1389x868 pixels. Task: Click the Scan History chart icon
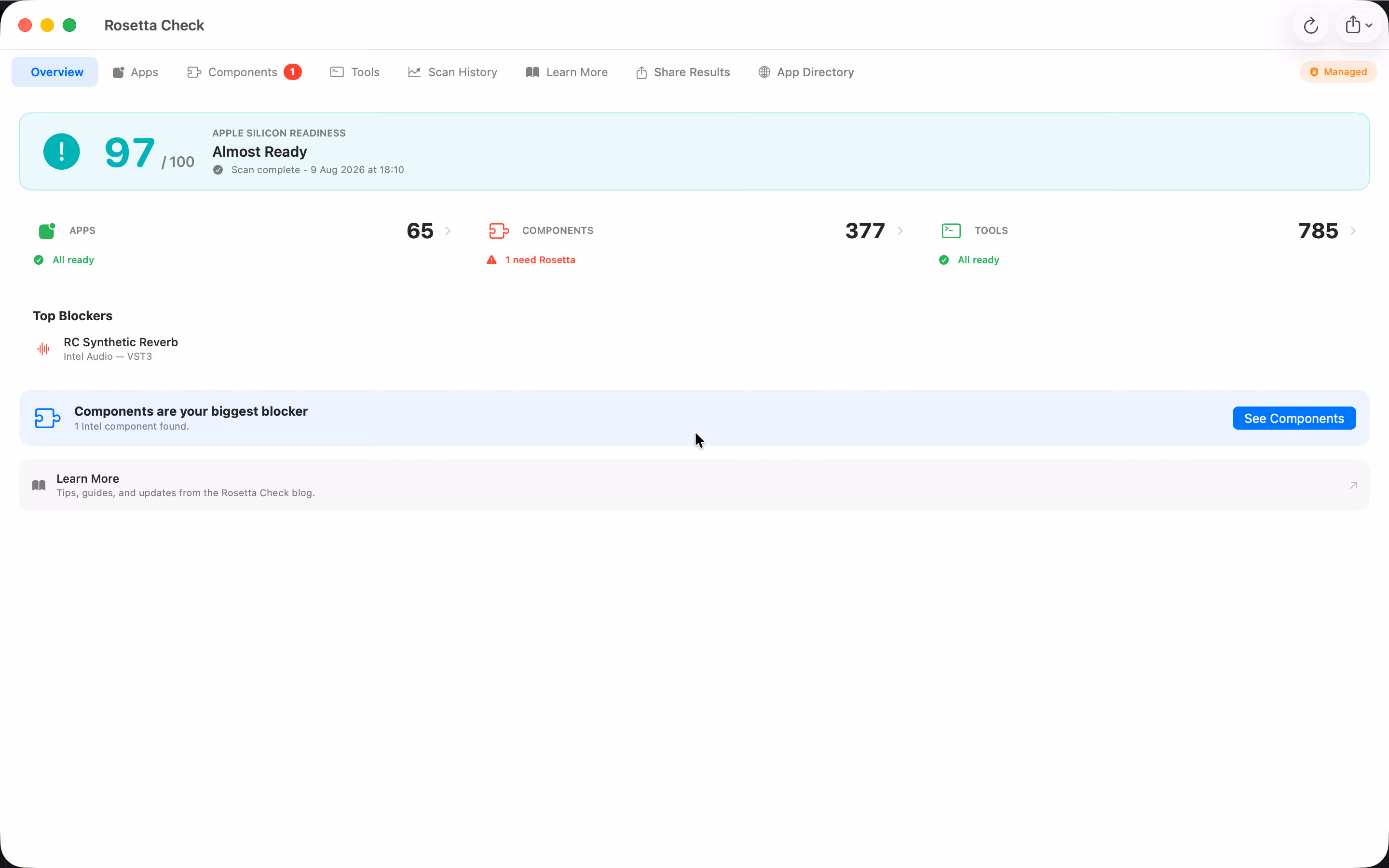[414, 72]
